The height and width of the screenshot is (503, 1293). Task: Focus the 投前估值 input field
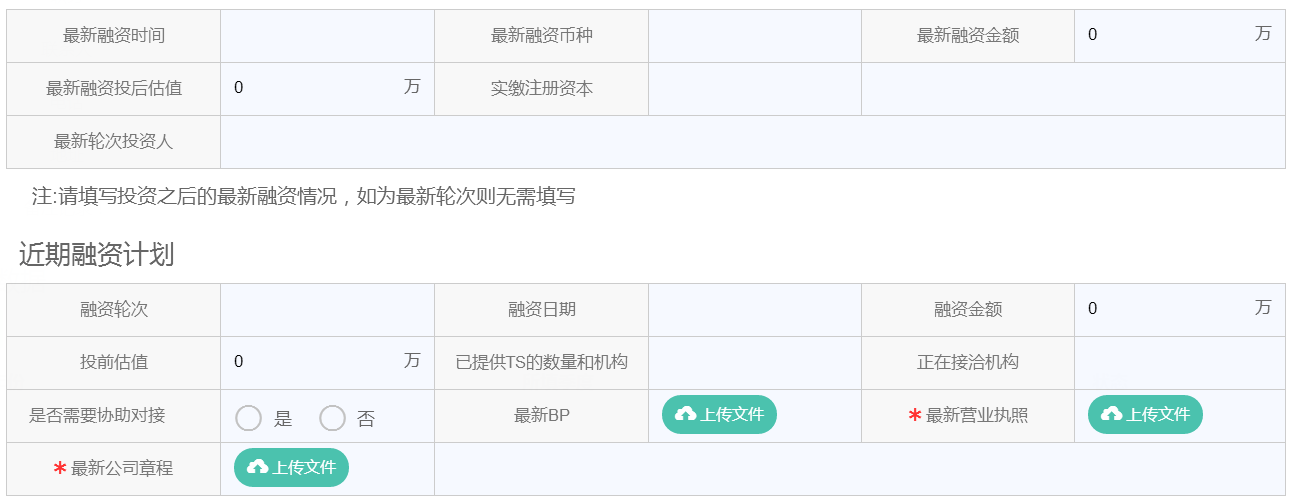pos(311,362)
